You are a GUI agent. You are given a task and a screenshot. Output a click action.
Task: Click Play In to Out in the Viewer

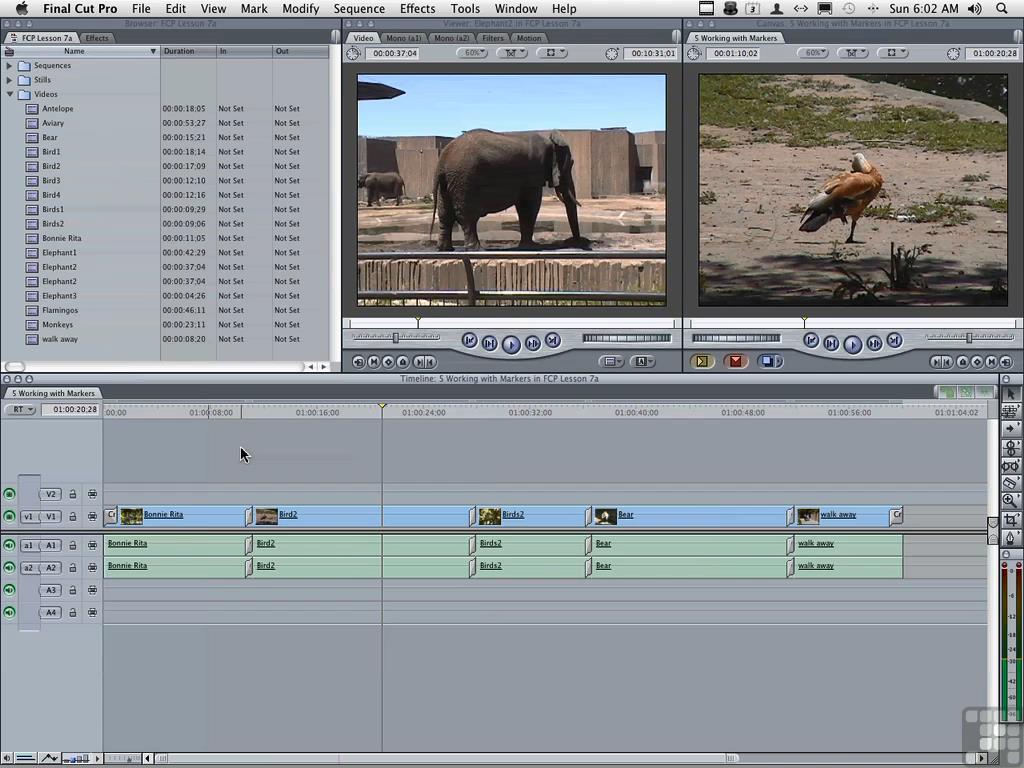(x=490, y=343)
